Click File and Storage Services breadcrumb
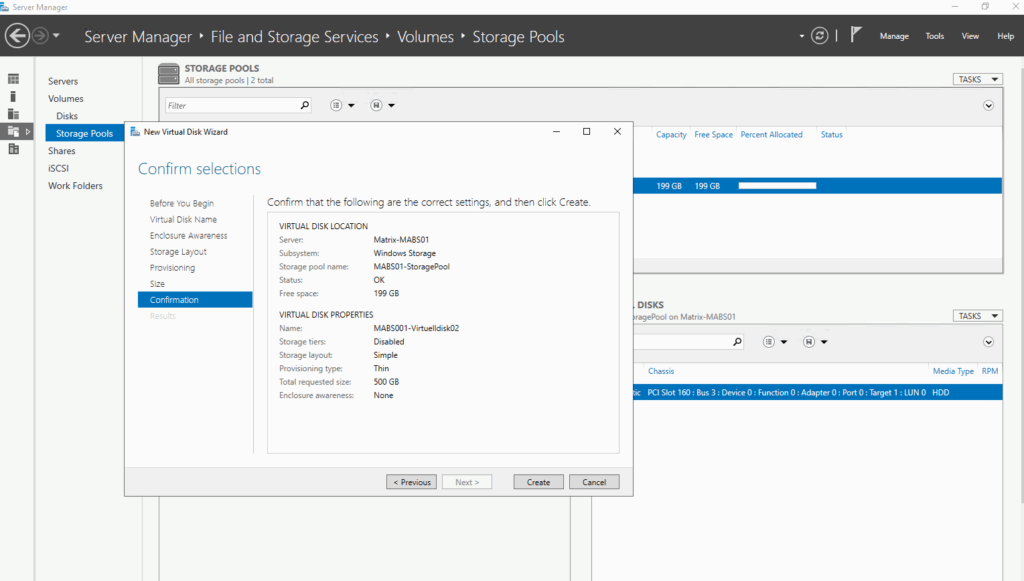 point(294,37)
